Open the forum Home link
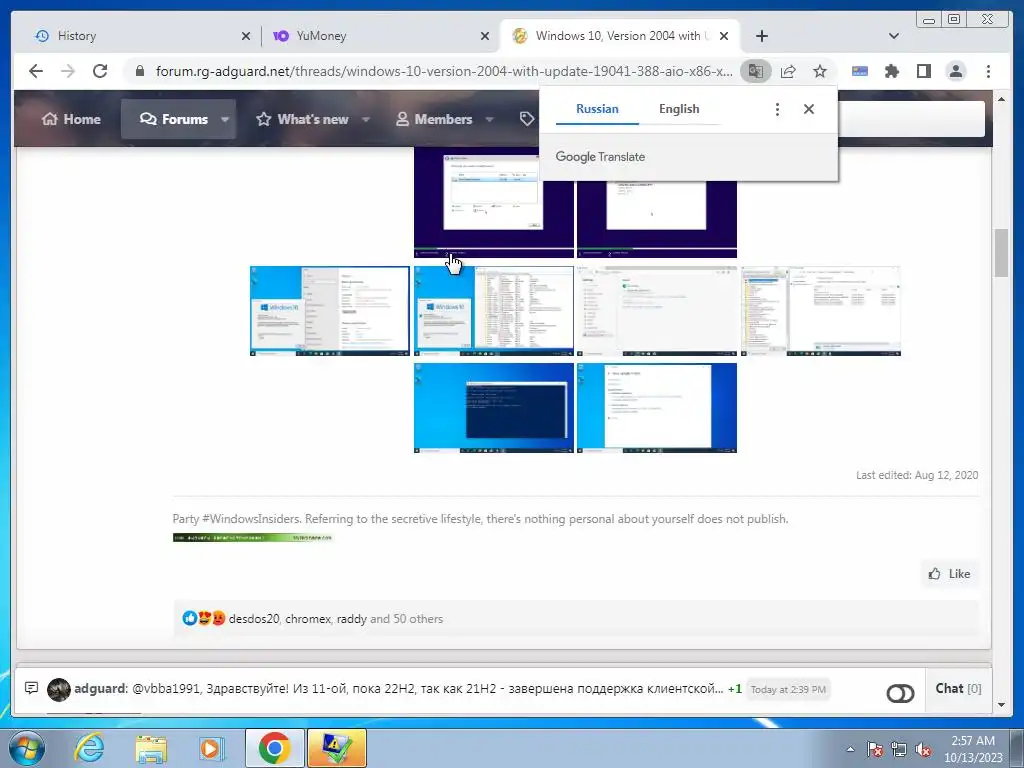Screen dimensions: 1024x768 71,119
